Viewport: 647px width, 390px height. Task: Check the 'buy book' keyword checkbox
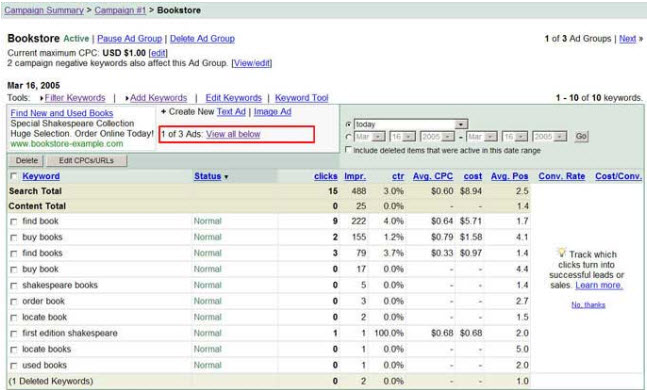pos(14,270)
